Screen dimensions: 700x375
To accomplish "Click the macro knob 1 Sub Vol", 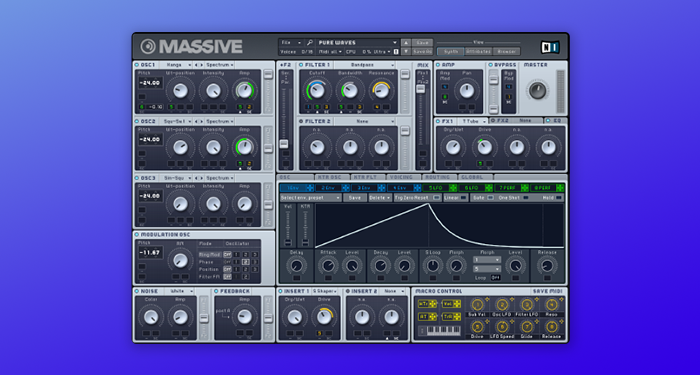I will click(477, 305).
